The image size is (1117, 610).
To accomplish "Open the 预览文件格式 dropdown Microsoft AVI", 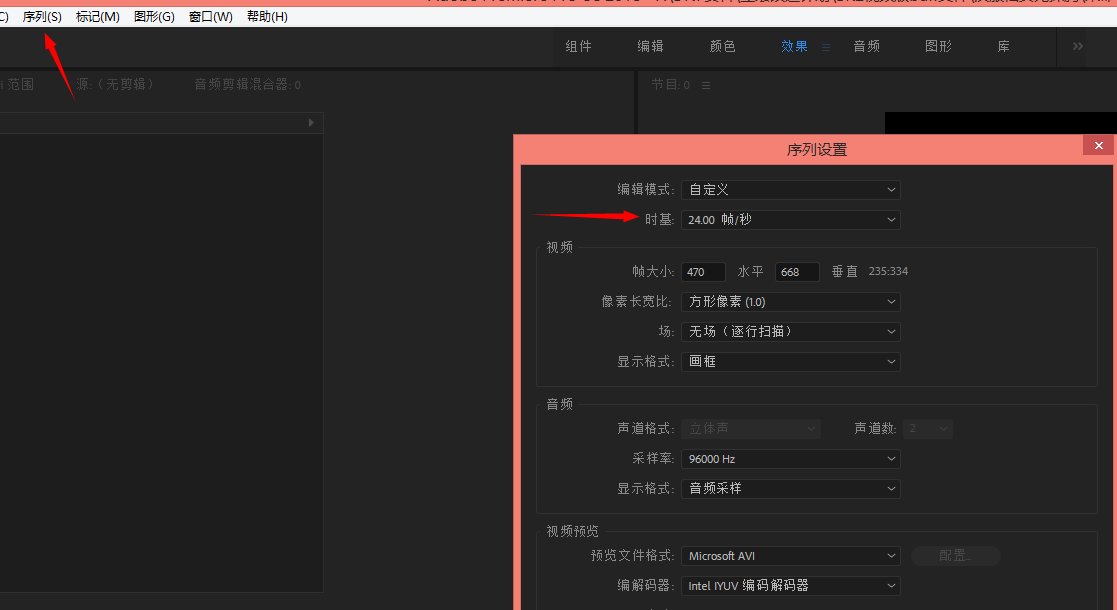I will 791,556.
